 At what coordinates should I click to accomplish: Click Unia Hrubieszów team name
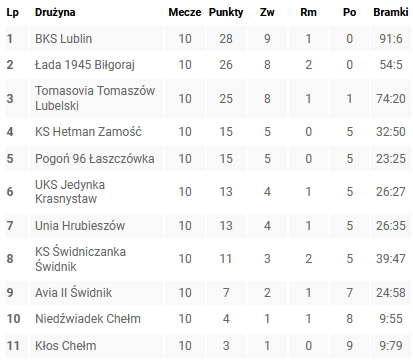pos(80,226)
